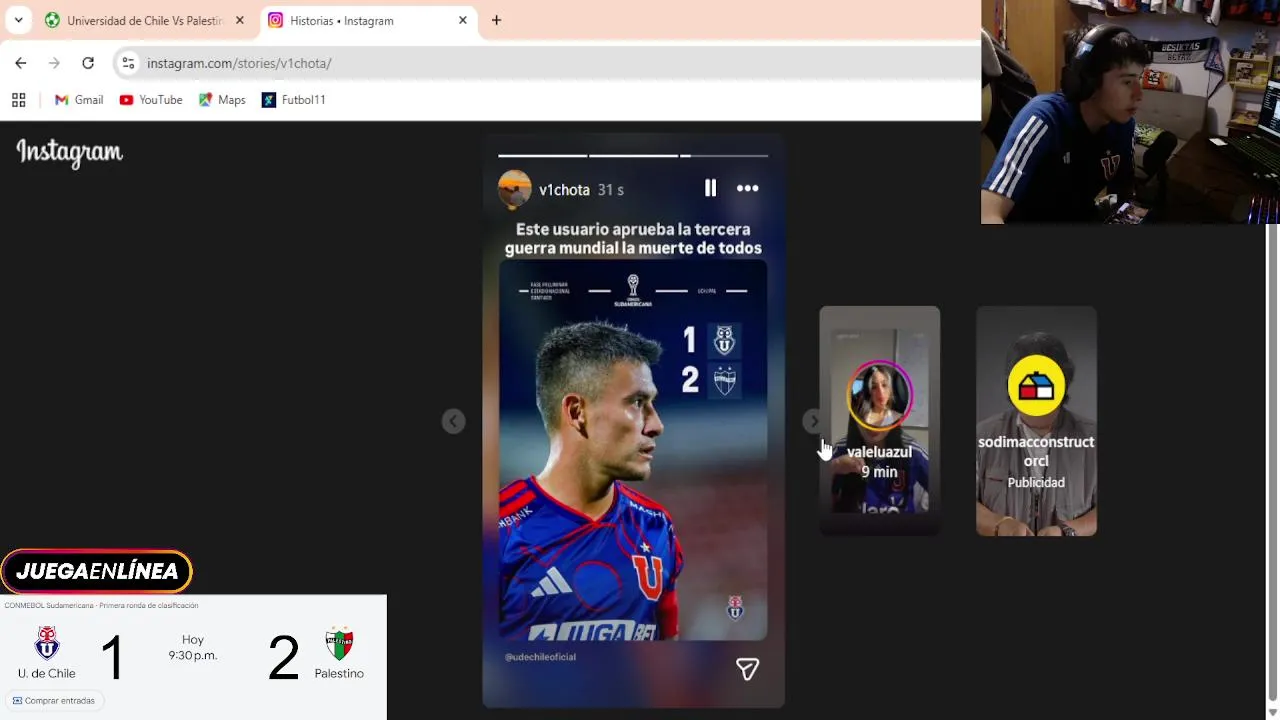Go back in browser history

click(x=21, y=63)
